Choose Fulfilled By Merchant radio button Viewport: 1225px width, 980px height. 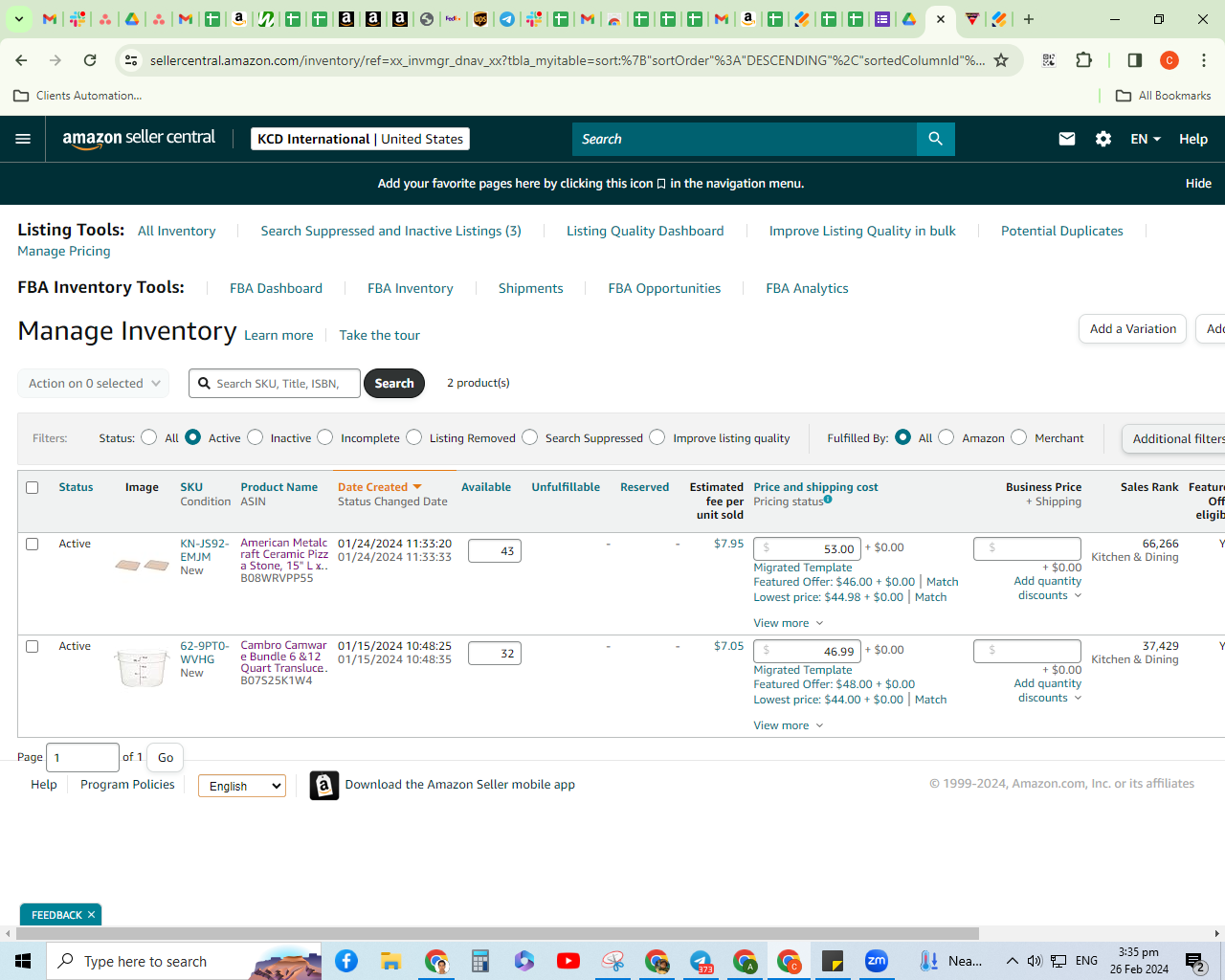coord(1018,437)
